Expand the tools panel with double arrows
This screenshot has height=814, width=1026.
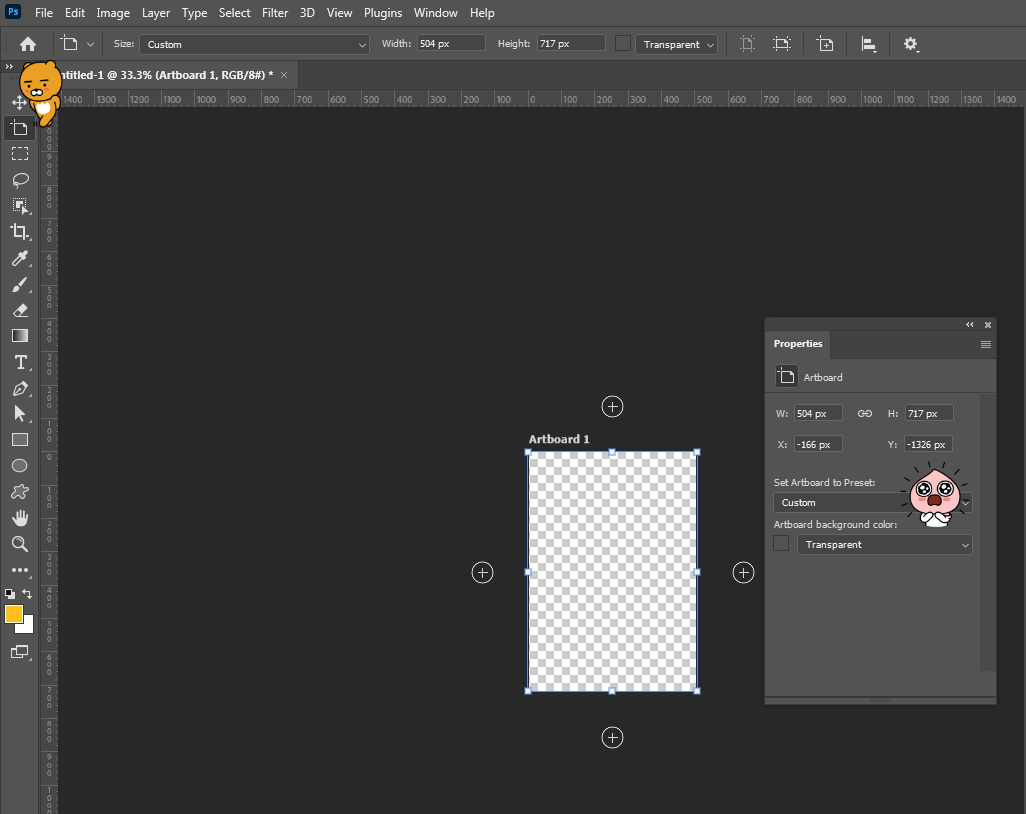(x=9, y=66)
